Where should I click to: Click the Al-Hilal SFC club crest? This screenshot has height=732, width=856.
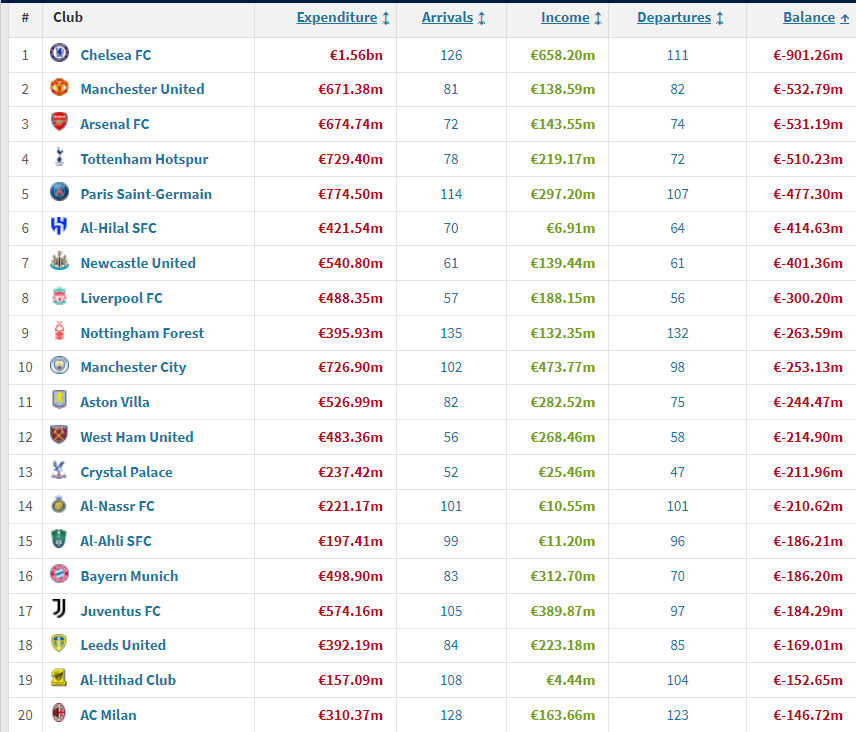pos(59,226)
